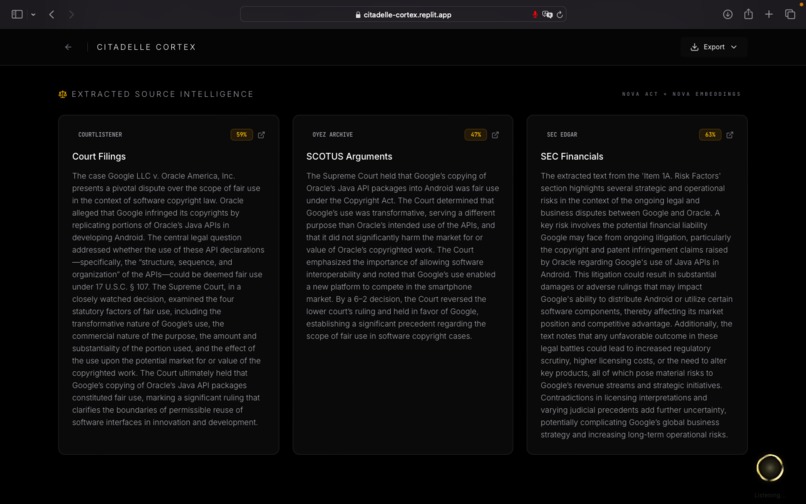Click the SEC EDGAR source label

coord(562,135)
